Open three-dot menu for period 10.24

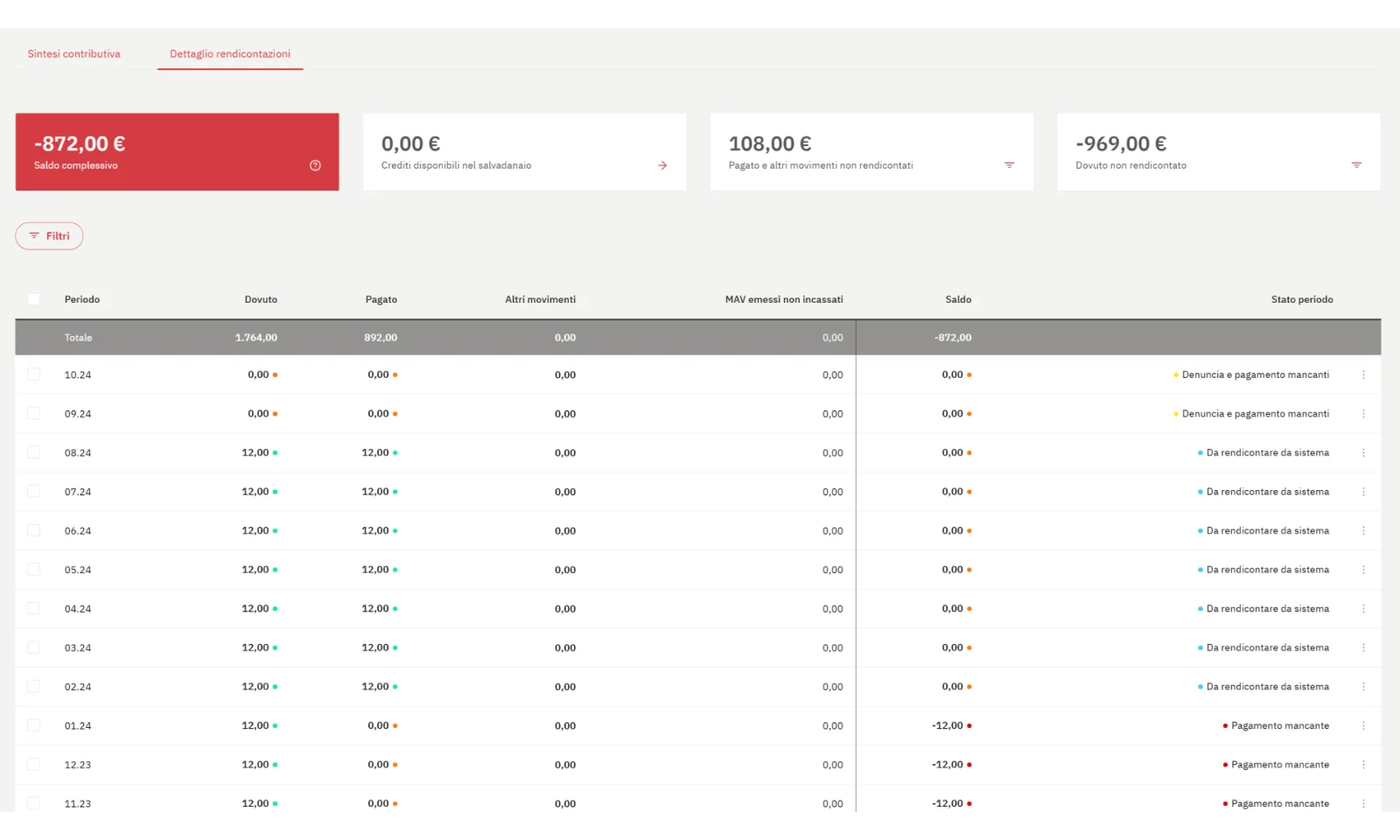1363,374
